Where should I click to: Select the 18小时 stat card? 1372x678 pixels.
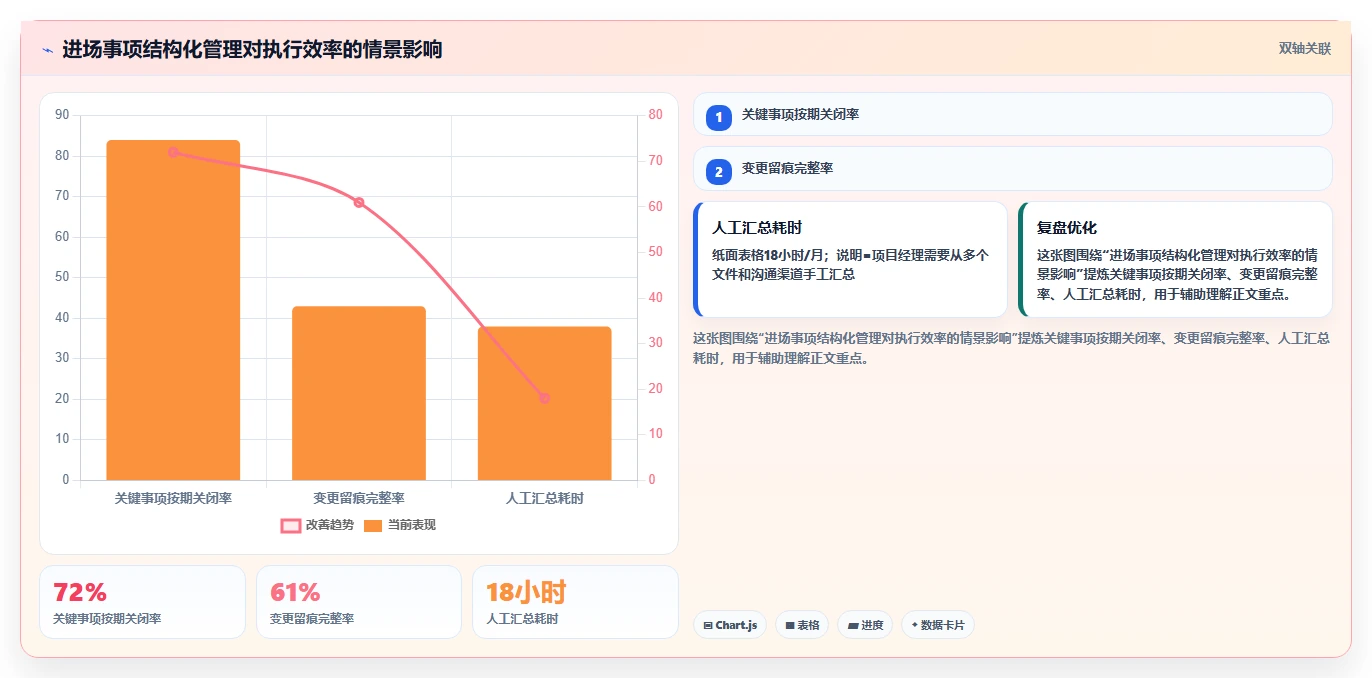click(575, 602)
